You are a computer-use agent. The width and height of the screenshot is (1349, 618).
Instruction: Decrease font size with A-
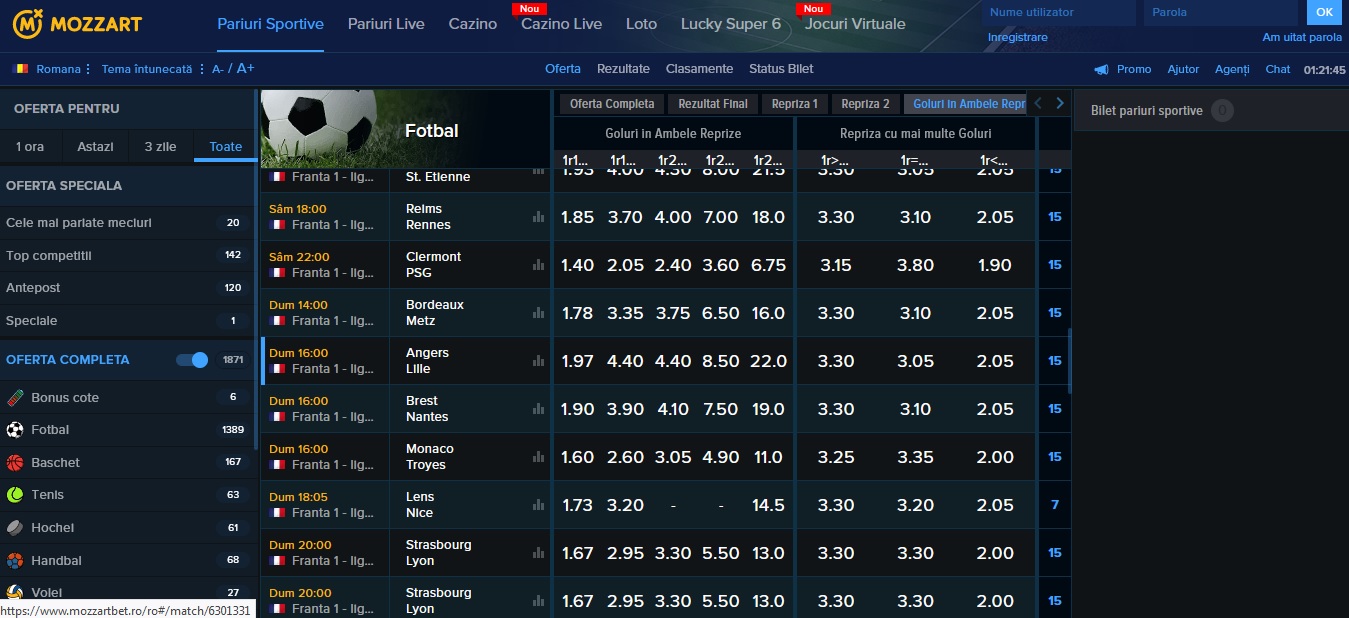click(218, 69)
